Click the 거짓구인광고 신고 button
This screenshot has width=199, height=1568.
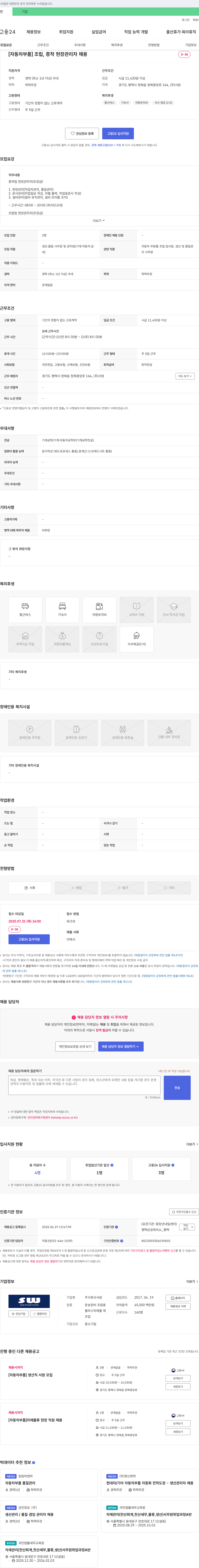tap(184, 1212)
